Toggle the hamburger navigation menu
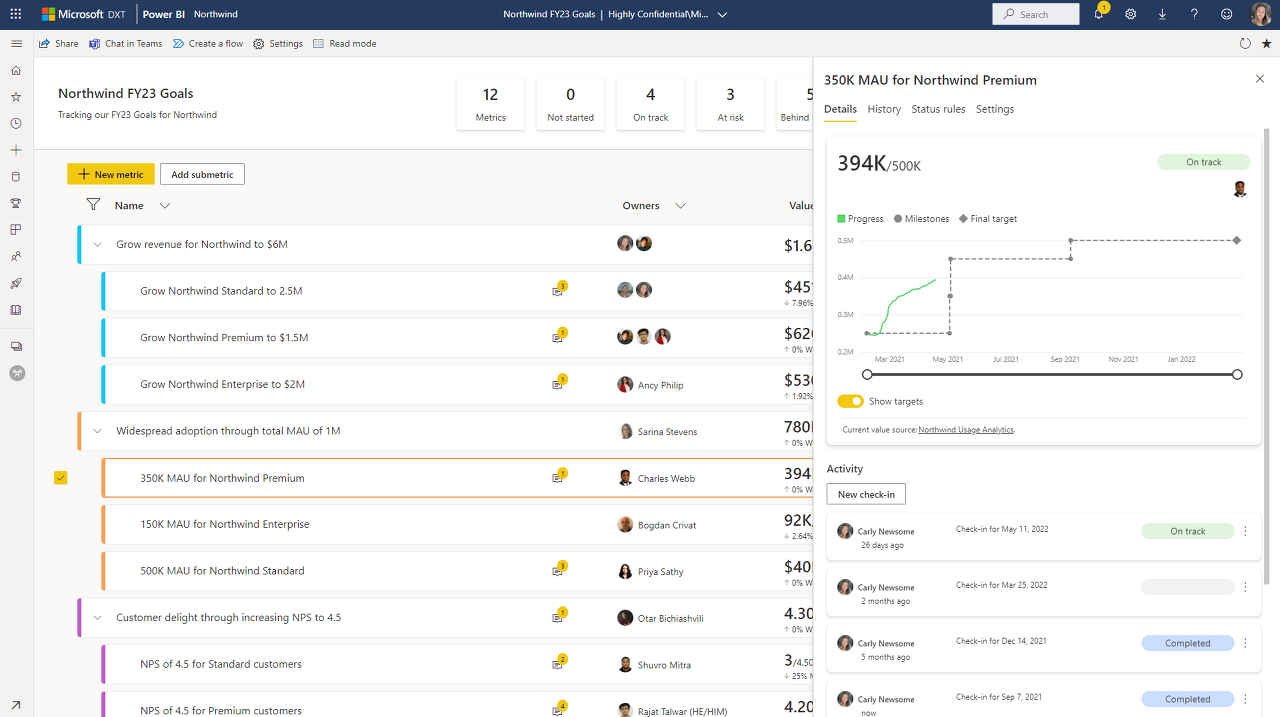Screen dimensions: 1280x717 [16, 44]
